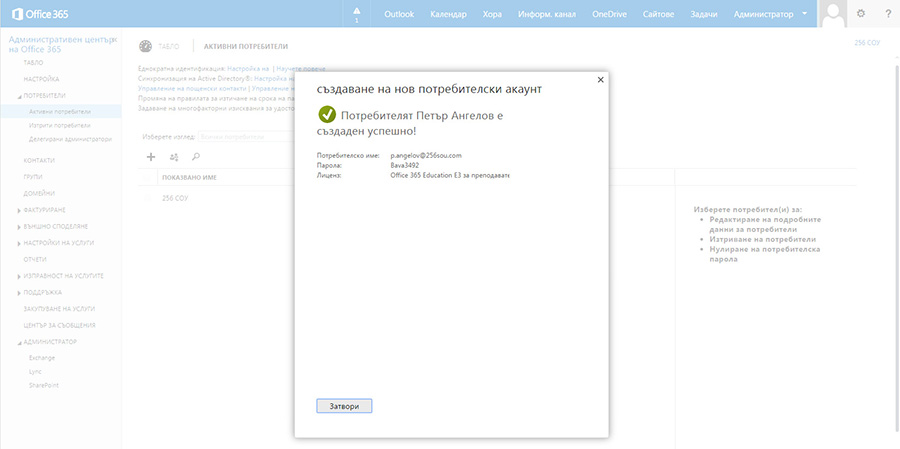Click the username p.angelov@256sou.com
Viewport: 900px width, 449px height.
(426, 156)
